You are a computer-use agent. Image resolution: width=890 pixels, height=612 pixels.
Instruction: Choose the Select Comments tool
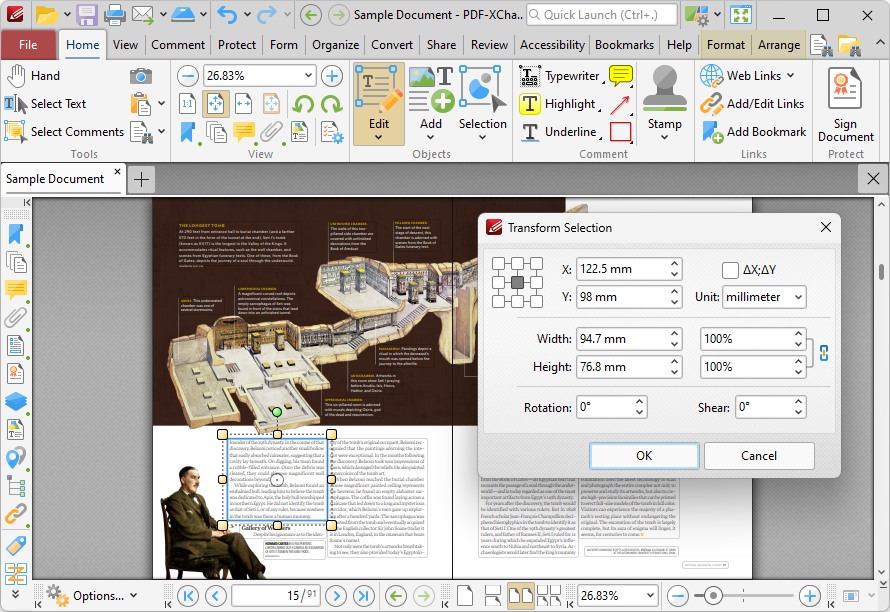click(x=64, y=132)
